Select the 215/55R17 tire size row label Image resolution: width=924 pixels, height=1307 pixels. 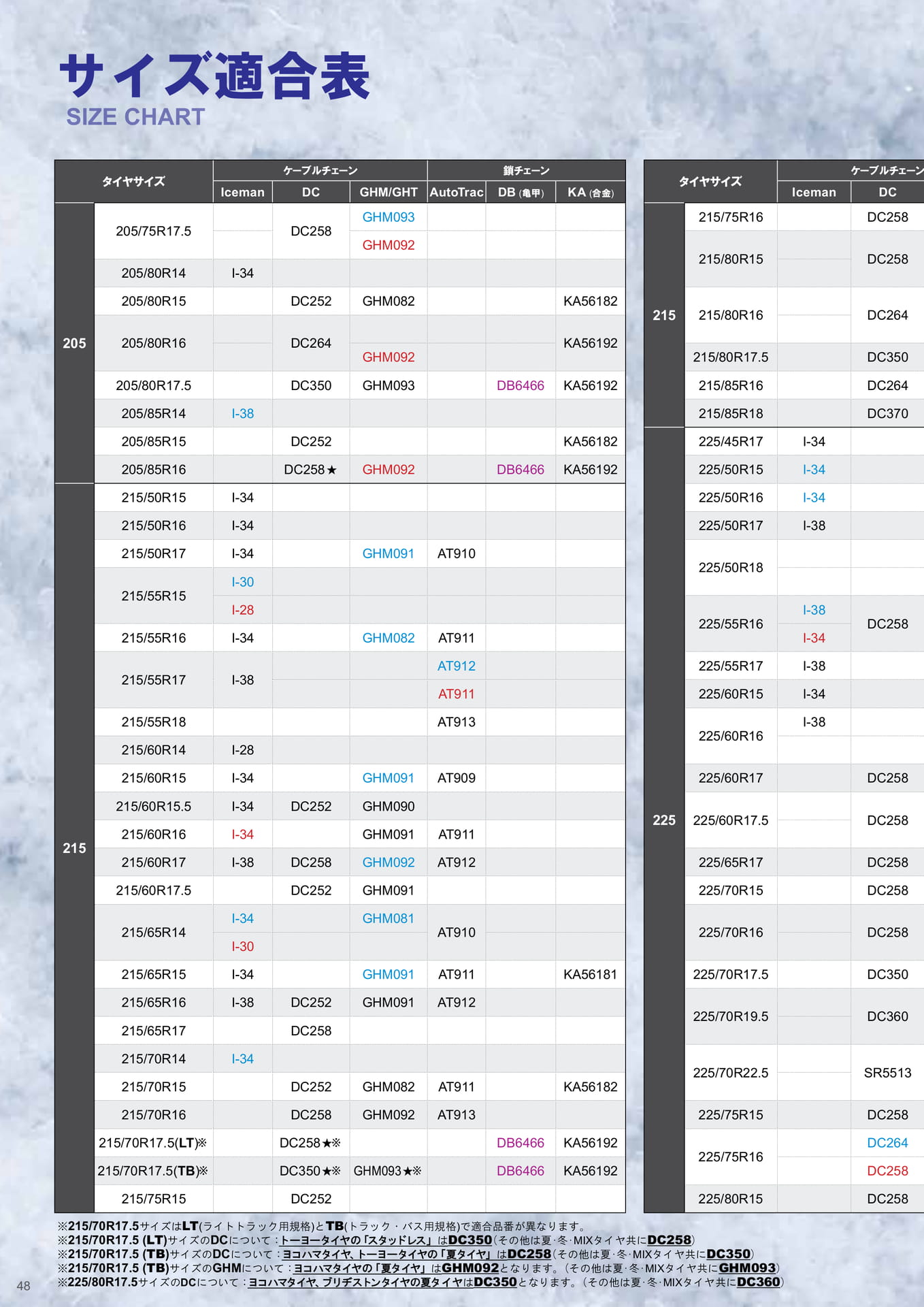(x=154, y=680)
